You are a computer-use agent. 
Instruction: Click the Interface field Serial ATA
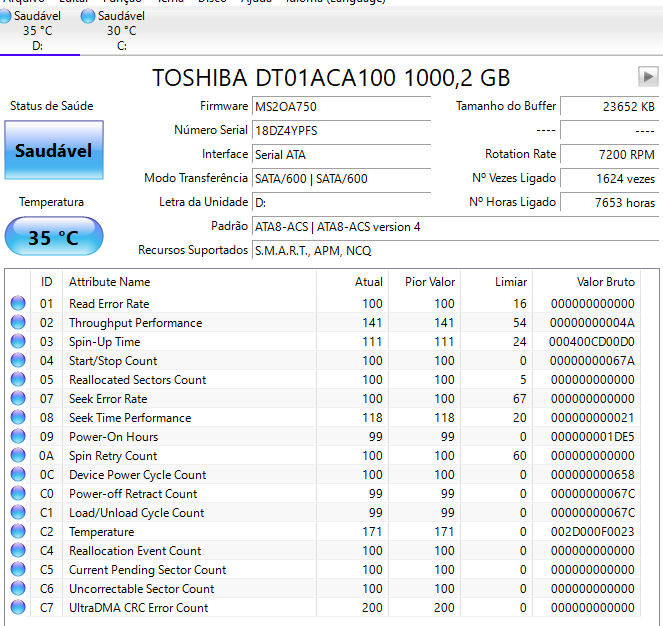tap(341, 154)
